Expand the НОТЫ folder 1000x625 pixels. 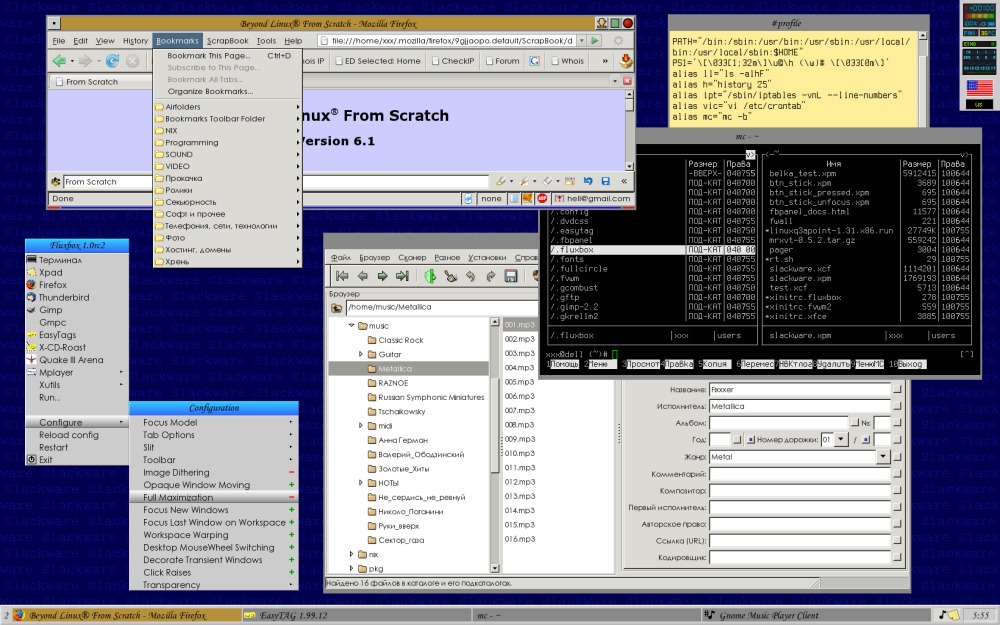point(360,483)
